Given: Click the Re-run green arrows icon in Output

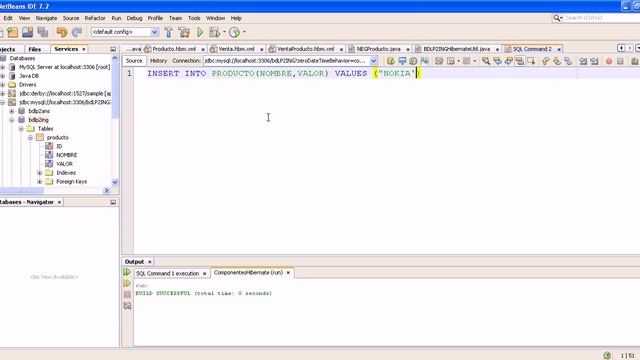Looking at the screenshot, I should [127, 272].
